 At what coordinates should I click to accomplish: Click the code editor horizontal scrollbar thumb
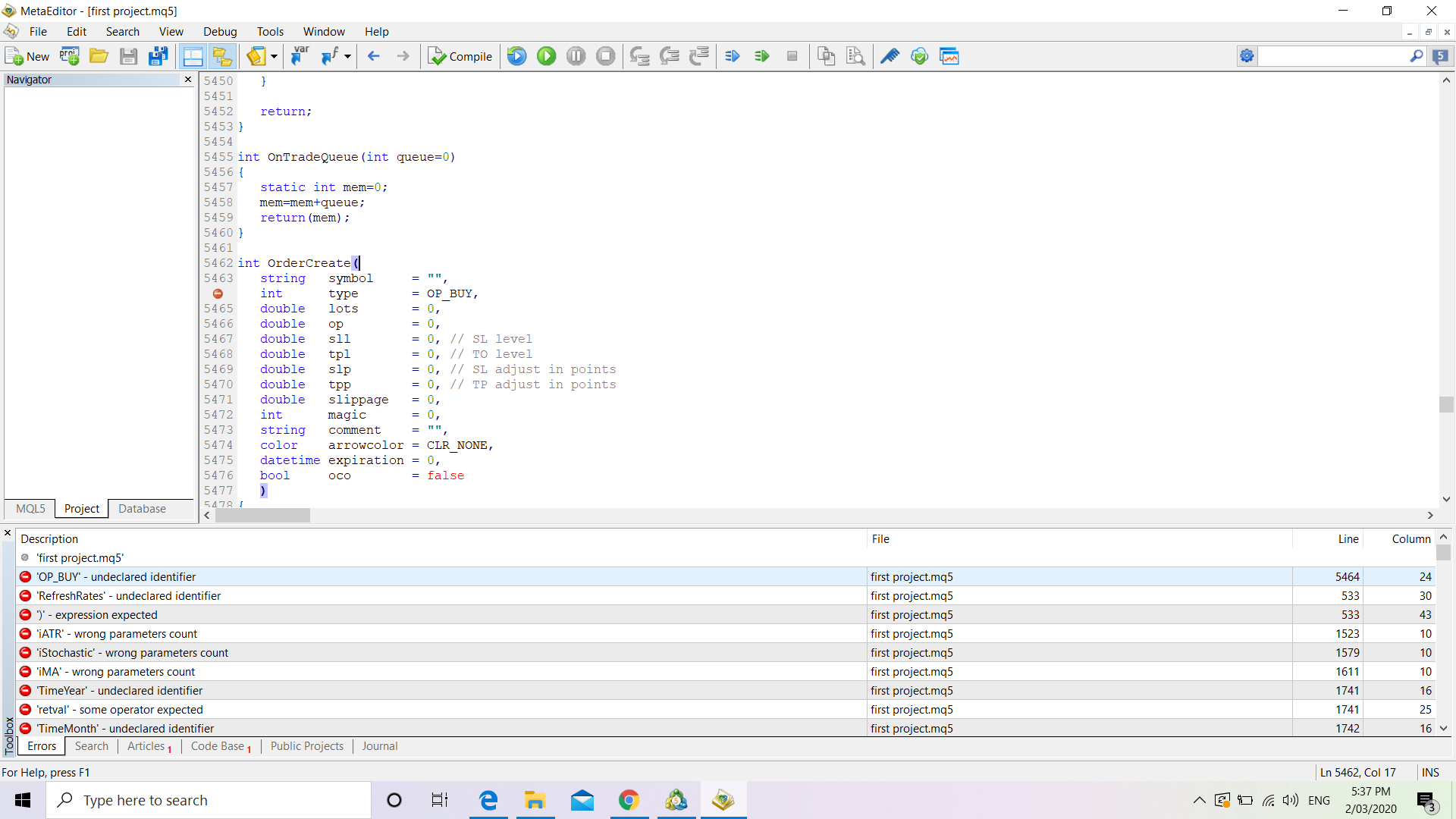pos(262,516)
